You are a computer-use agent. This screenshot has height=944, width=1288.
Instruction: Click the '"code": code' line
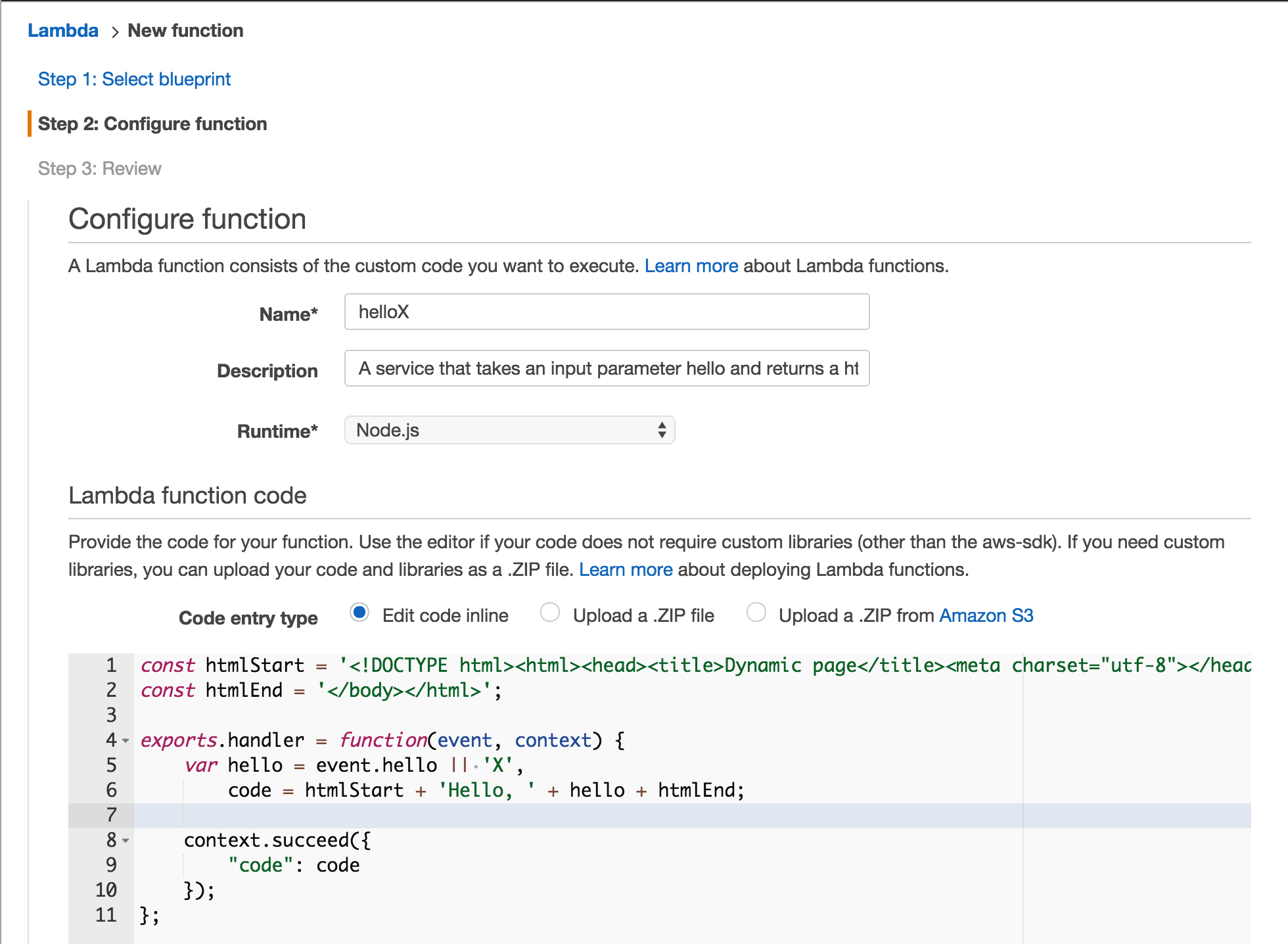(294, 866)
